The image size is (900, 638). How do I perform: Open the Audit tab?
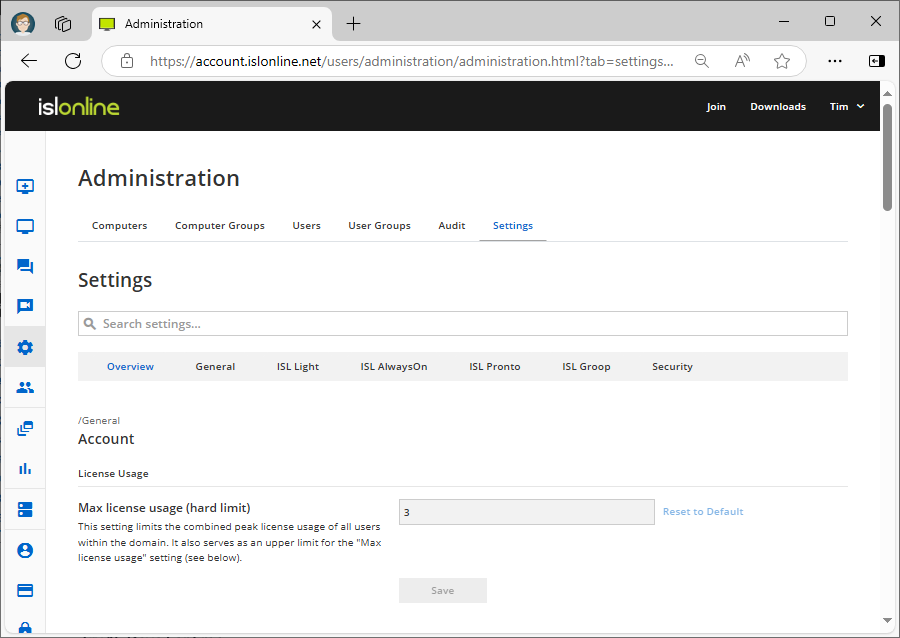451,225
